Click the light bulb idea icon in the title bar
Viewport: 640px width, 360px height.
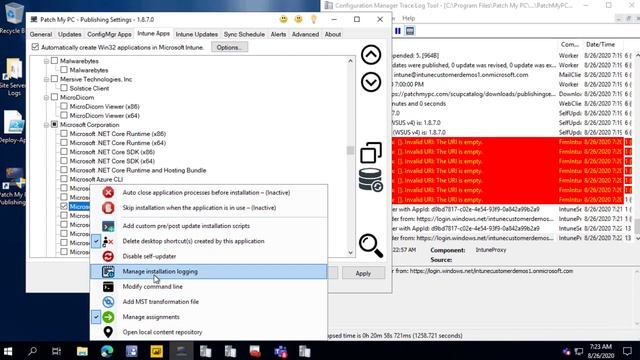click(313, 19)
